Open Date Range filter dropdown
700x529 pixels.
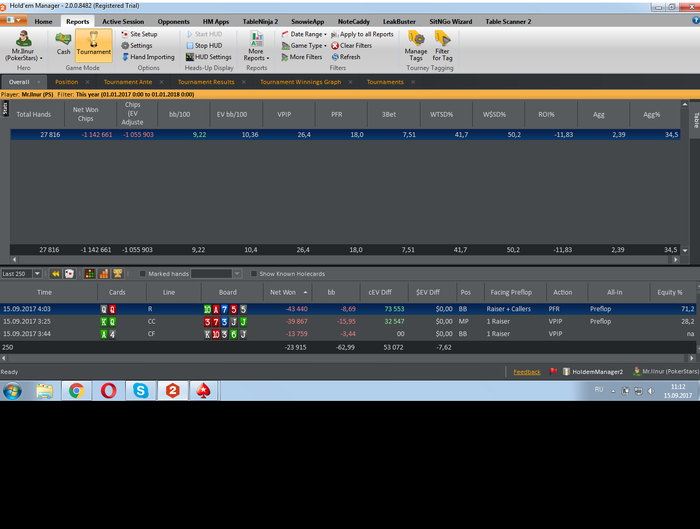pyautogui.click(x=304, y=34)
